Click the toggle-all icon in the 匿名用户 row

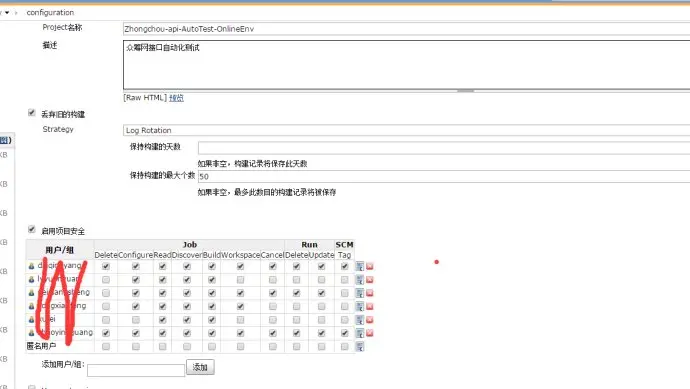pyautogui.click(x=360, y=347)
